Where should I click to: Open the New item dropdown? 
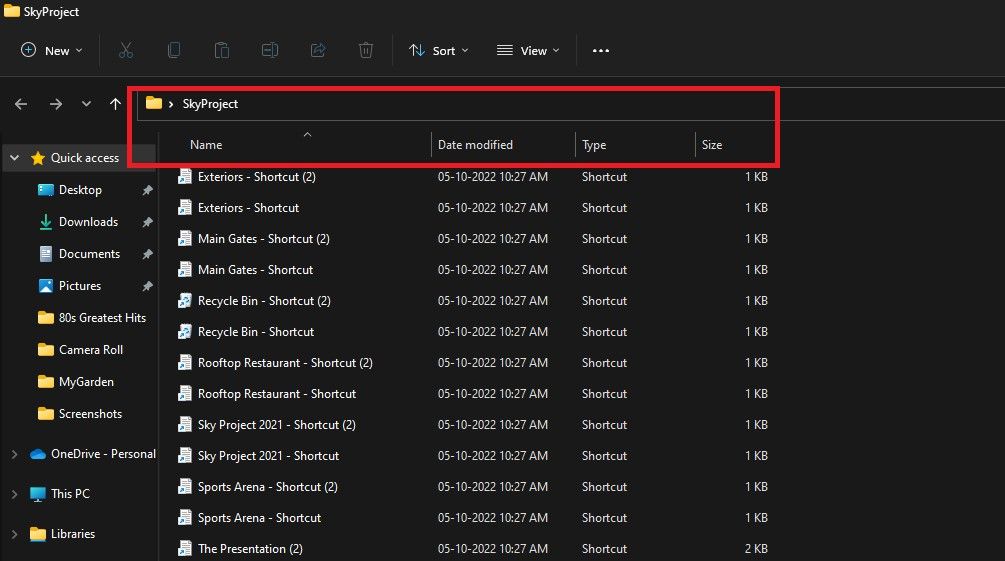click(x=52, y=50)
